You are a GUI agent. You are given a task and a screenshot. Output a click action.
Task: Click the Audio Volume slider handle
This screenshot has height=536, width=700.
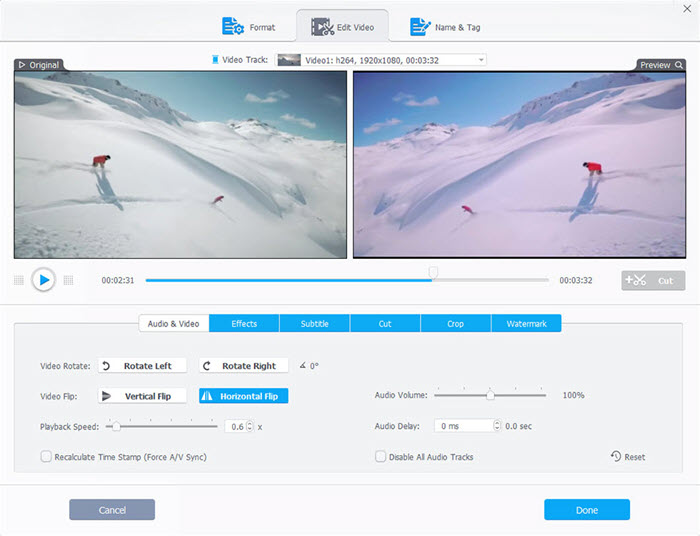490,395
